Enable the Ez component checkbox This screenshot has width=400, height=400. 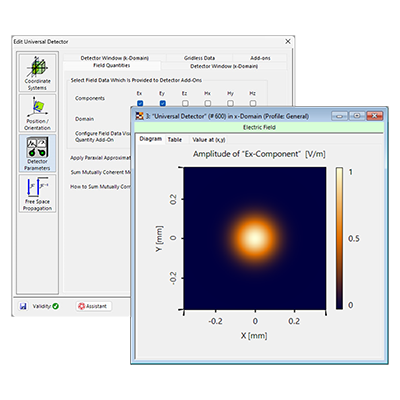pyautogui.click(x=185, y=103)
